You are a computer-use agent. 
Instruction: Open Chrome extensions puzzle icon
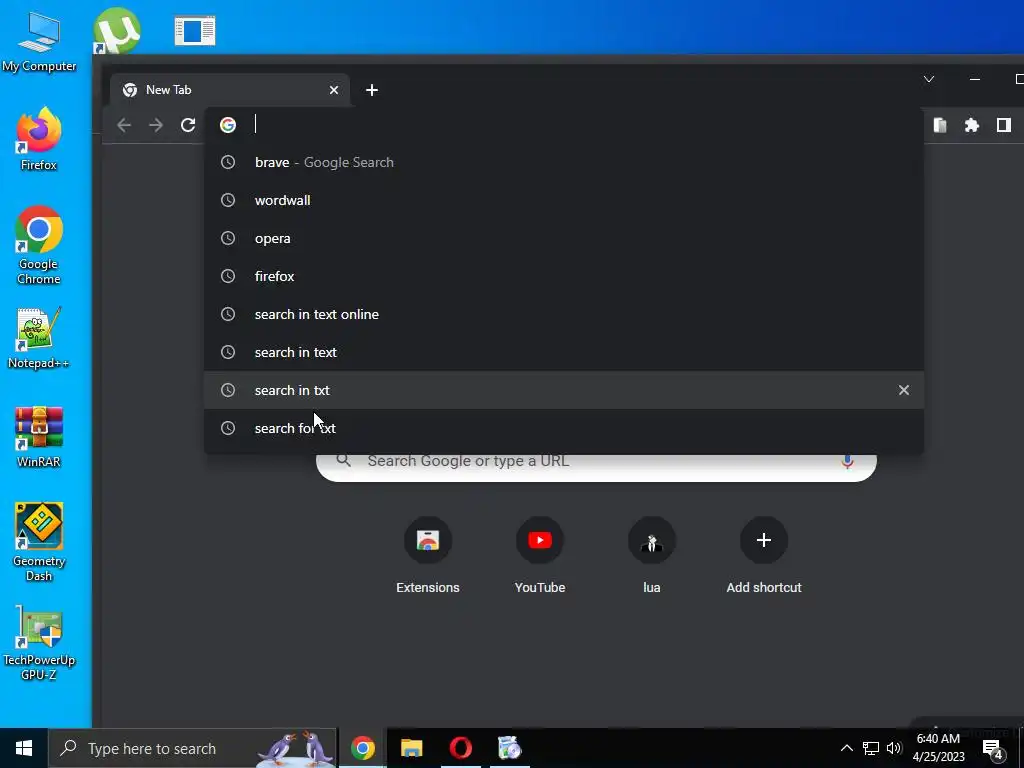(972, 125)
